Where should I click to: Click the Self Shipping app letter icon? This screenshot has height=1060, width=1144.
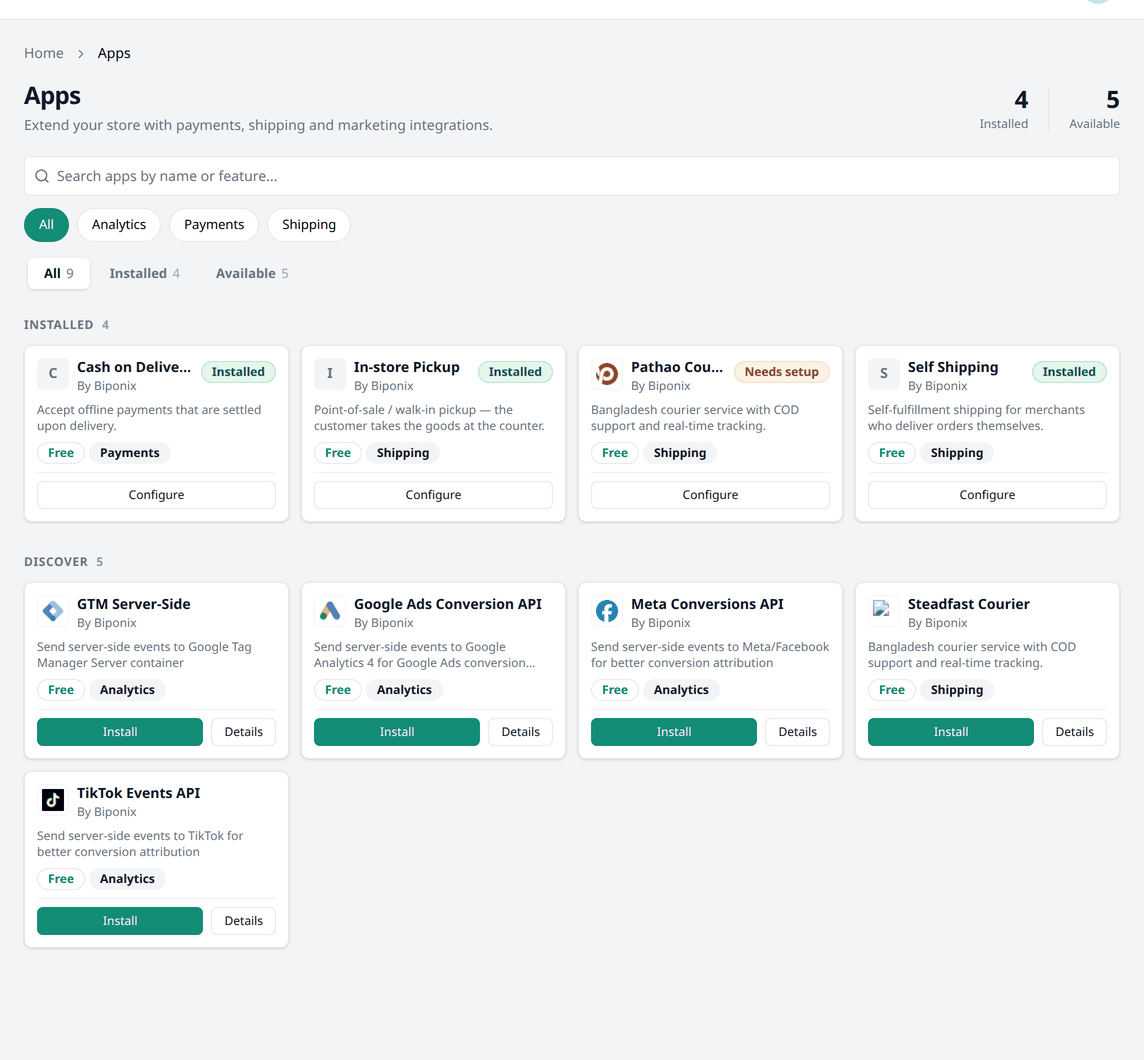coord(884,374)
